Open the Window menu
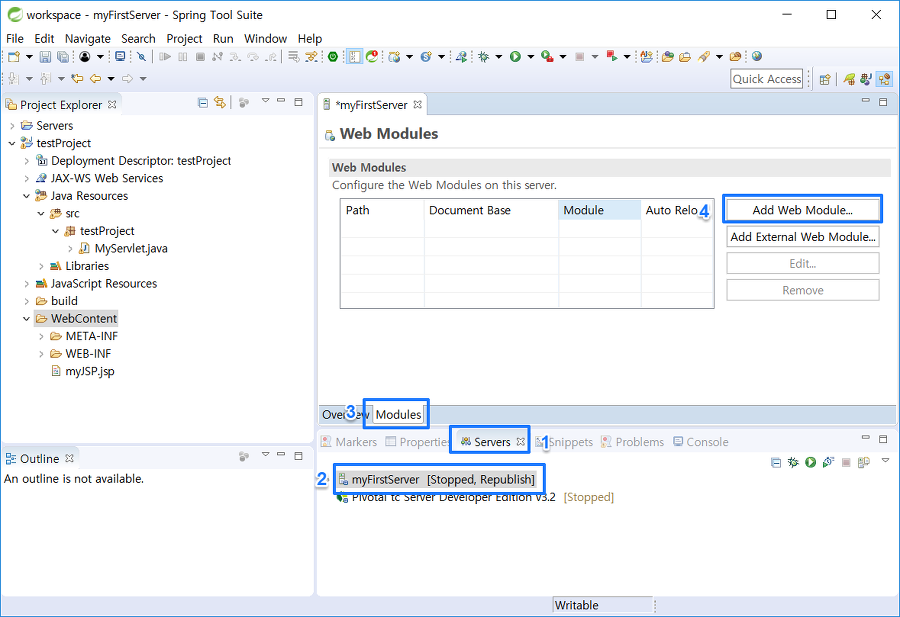This screenshot has height=617, width=900. [x=265, y=38]
